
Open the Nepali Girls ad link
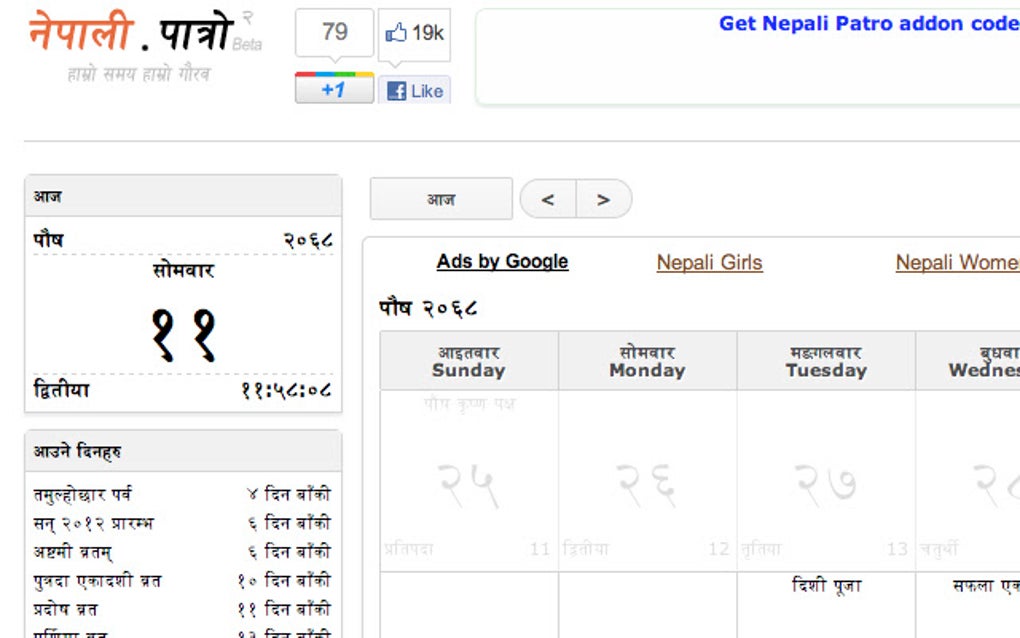click(709, 262)
